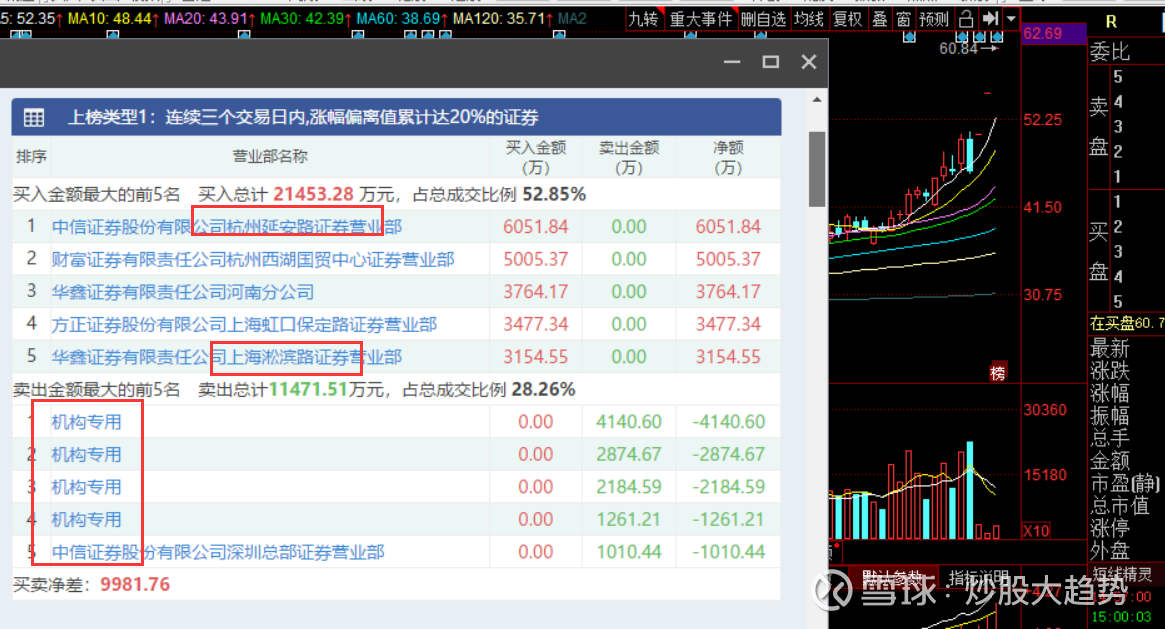This screenshot has height=629, width=1165.
Task: Open the first 机构专用 seller link
Action: [x=86, y=423]
